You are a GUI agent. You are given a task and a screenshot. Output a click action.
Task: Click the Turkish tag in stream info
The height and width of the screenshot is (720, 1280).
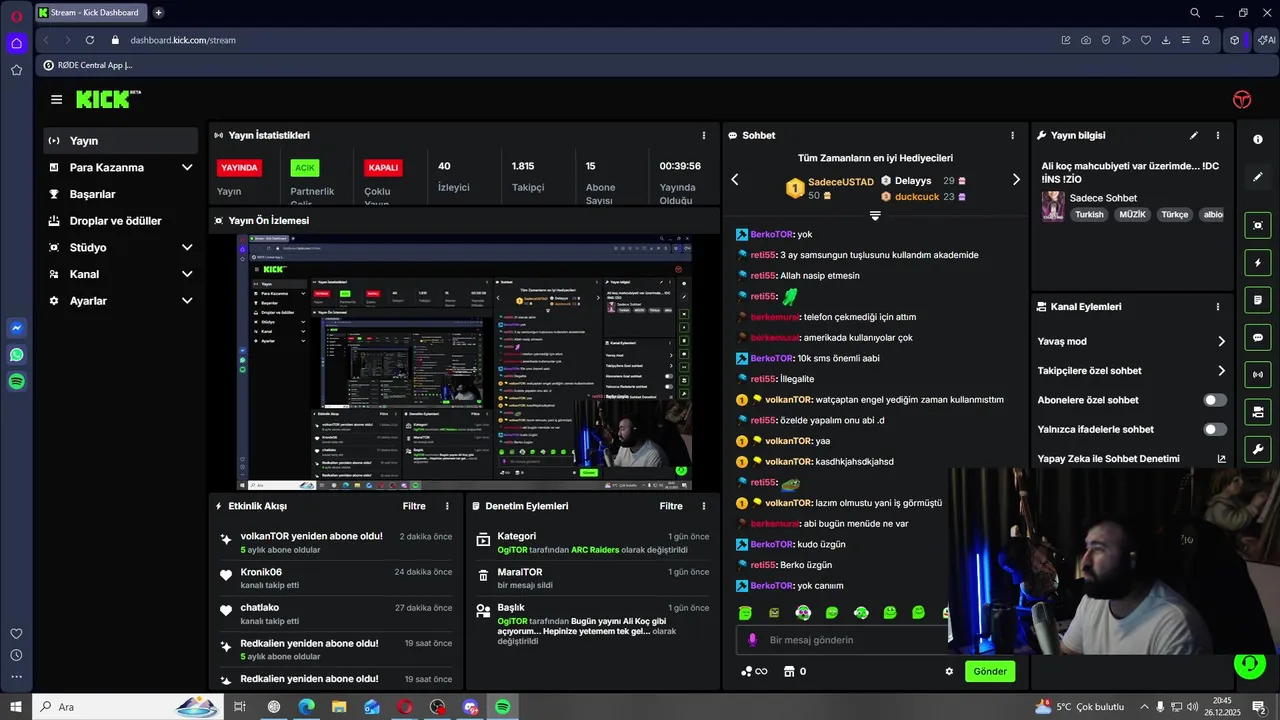(1089, 214)
